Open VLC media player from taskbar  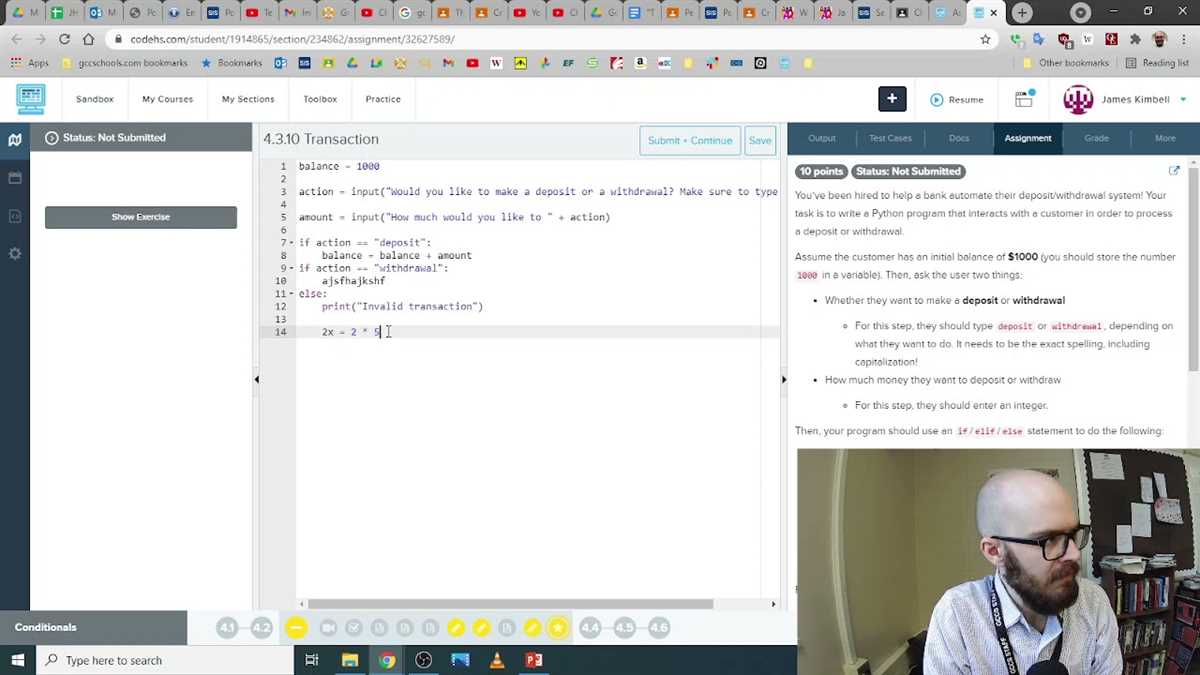497,660
